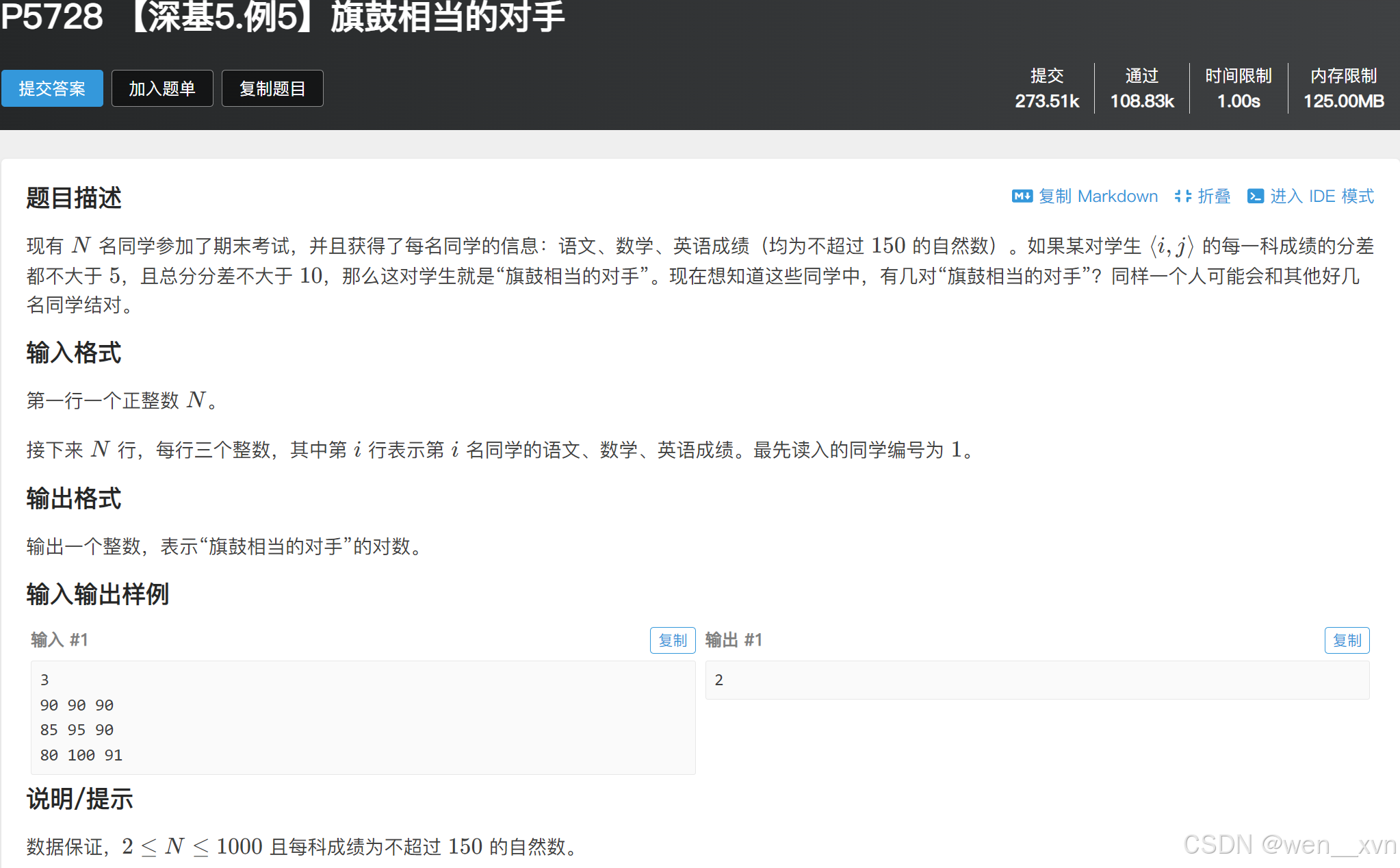Open 进入 IDE 模式 link

click(1321, 196)
